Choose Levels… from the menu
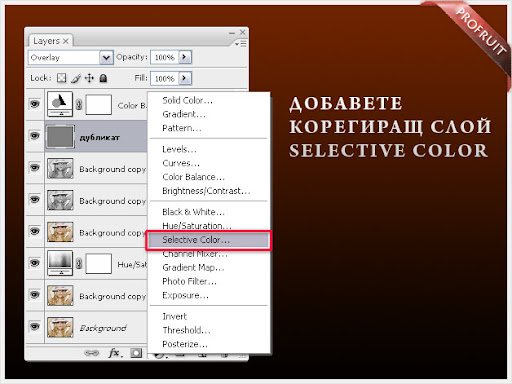Viewport: 512px width, 384px height. [179, 149]
